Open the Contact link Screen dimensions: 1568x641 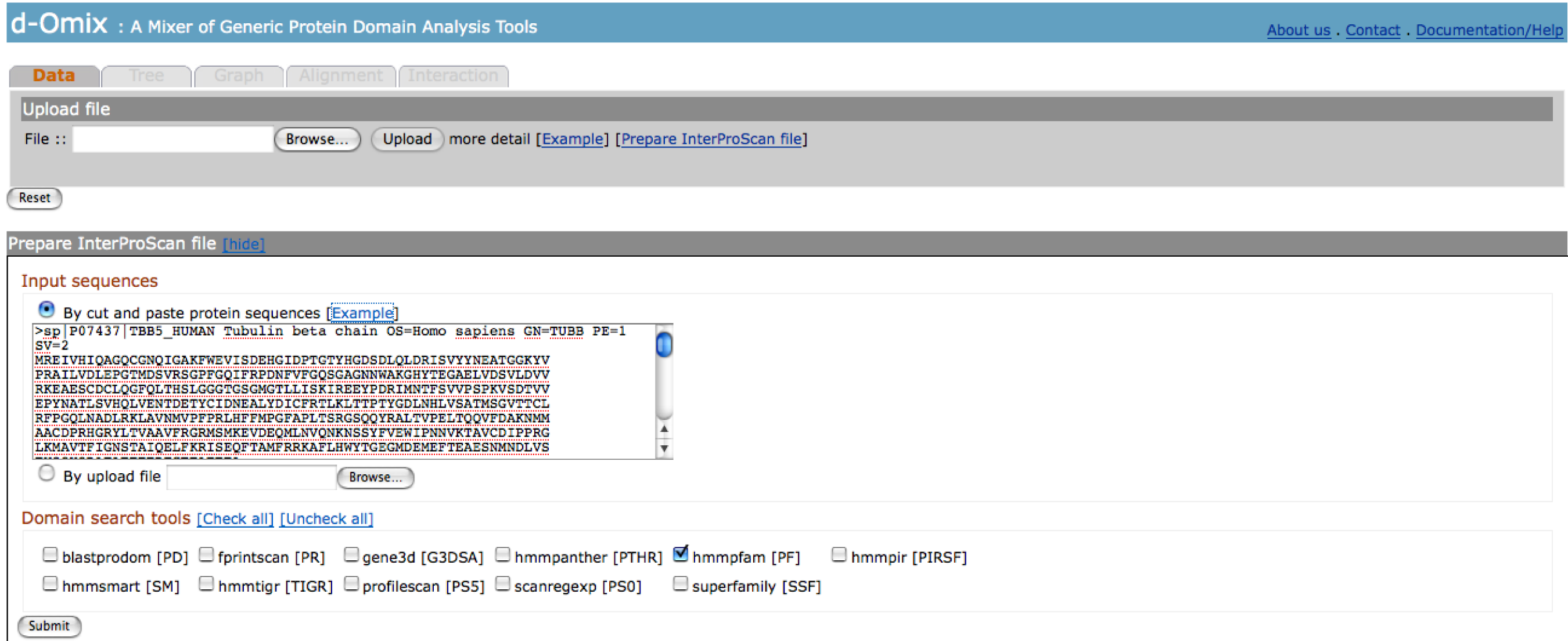coord(1373,30)
